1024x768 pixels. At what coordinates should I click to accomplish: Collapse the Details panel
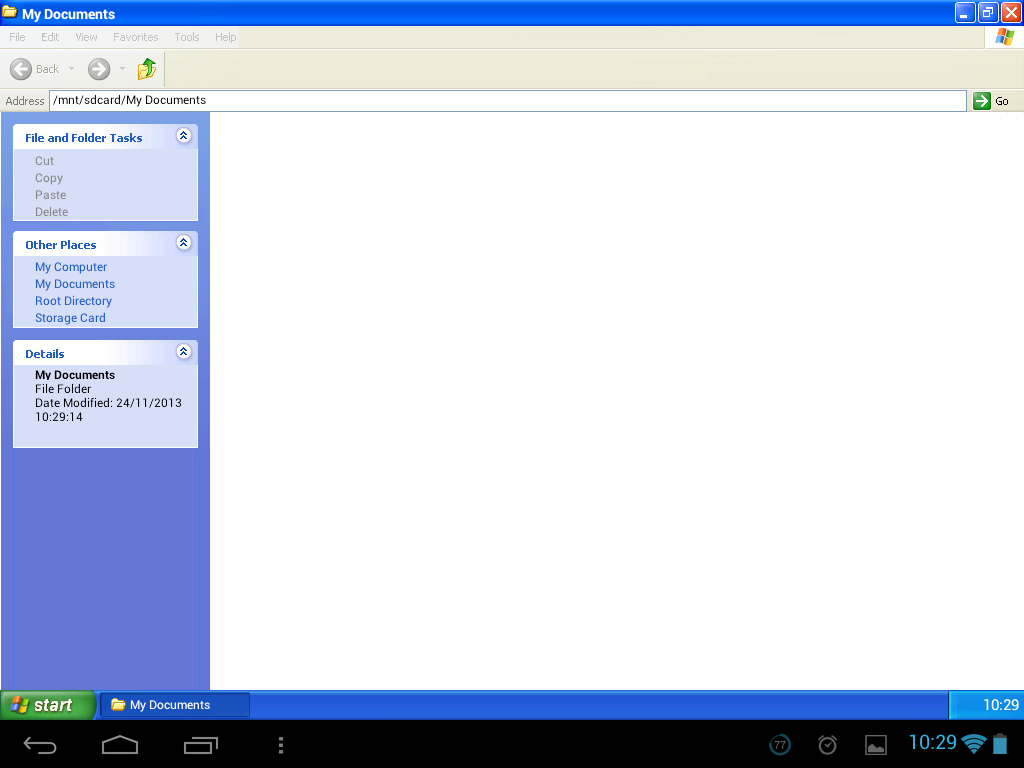[x=184, y=352]
